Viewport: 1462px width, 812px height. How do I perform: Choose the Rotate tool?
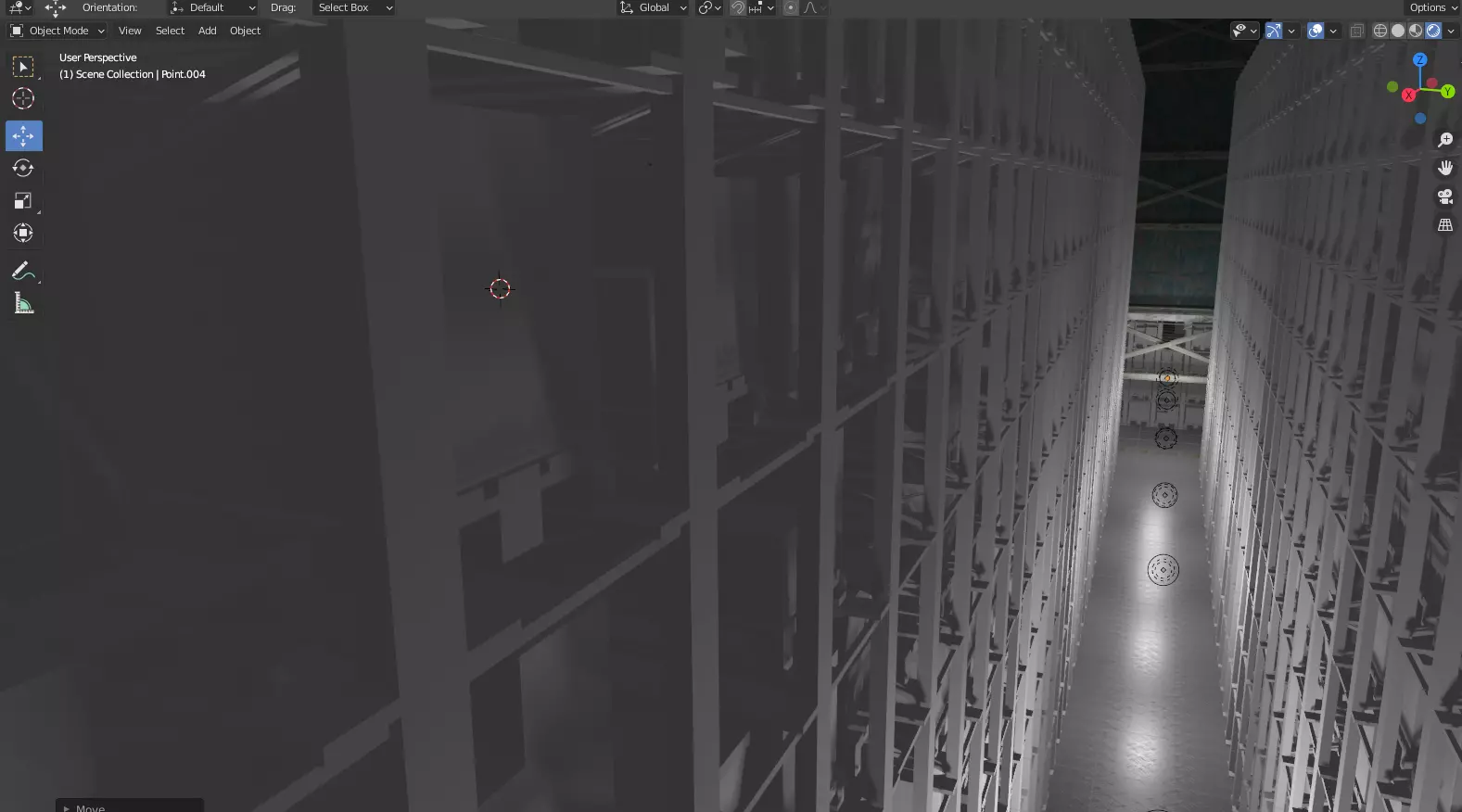coord(23,168)
